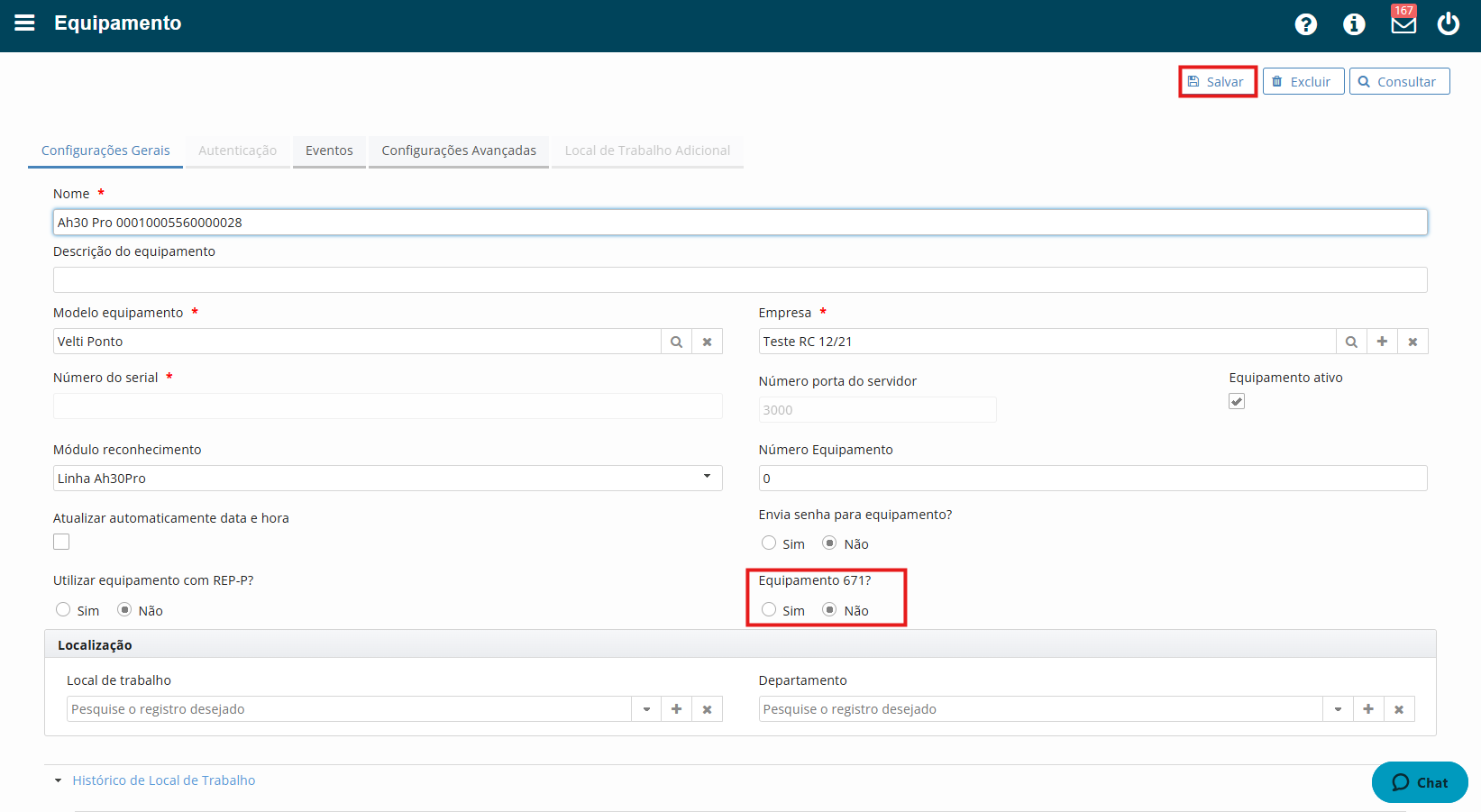Click the Número Equipamento field
Screen dimensions: 1481x812
click(x=1093, y=478)
